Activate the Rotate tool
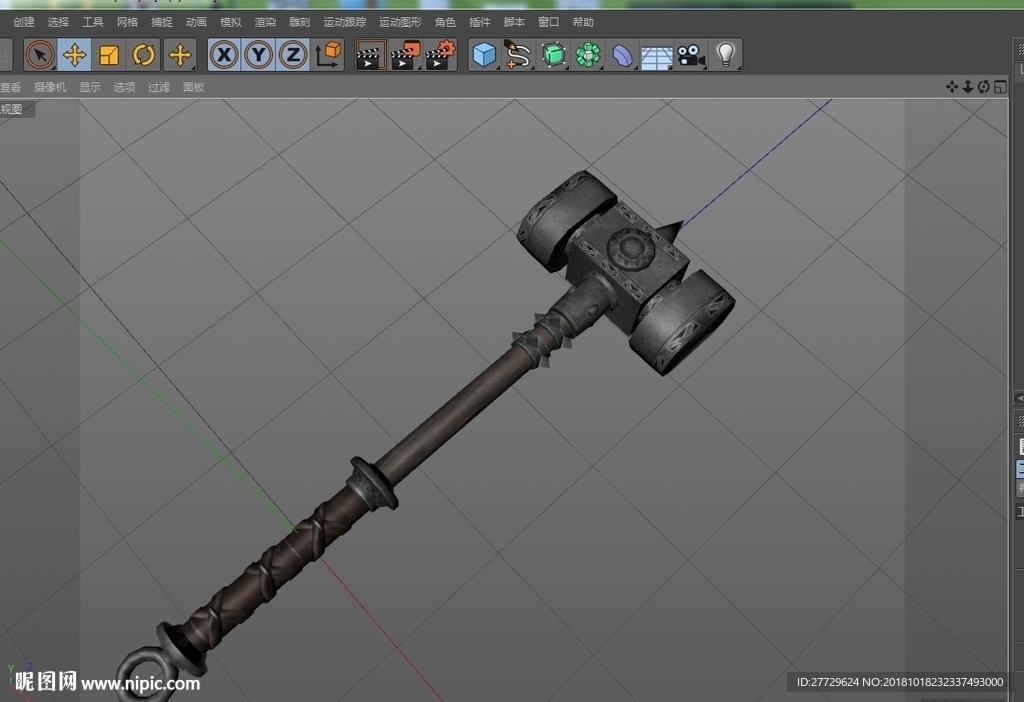Viewport: 1024px width, 702px height. coord(144,55)
